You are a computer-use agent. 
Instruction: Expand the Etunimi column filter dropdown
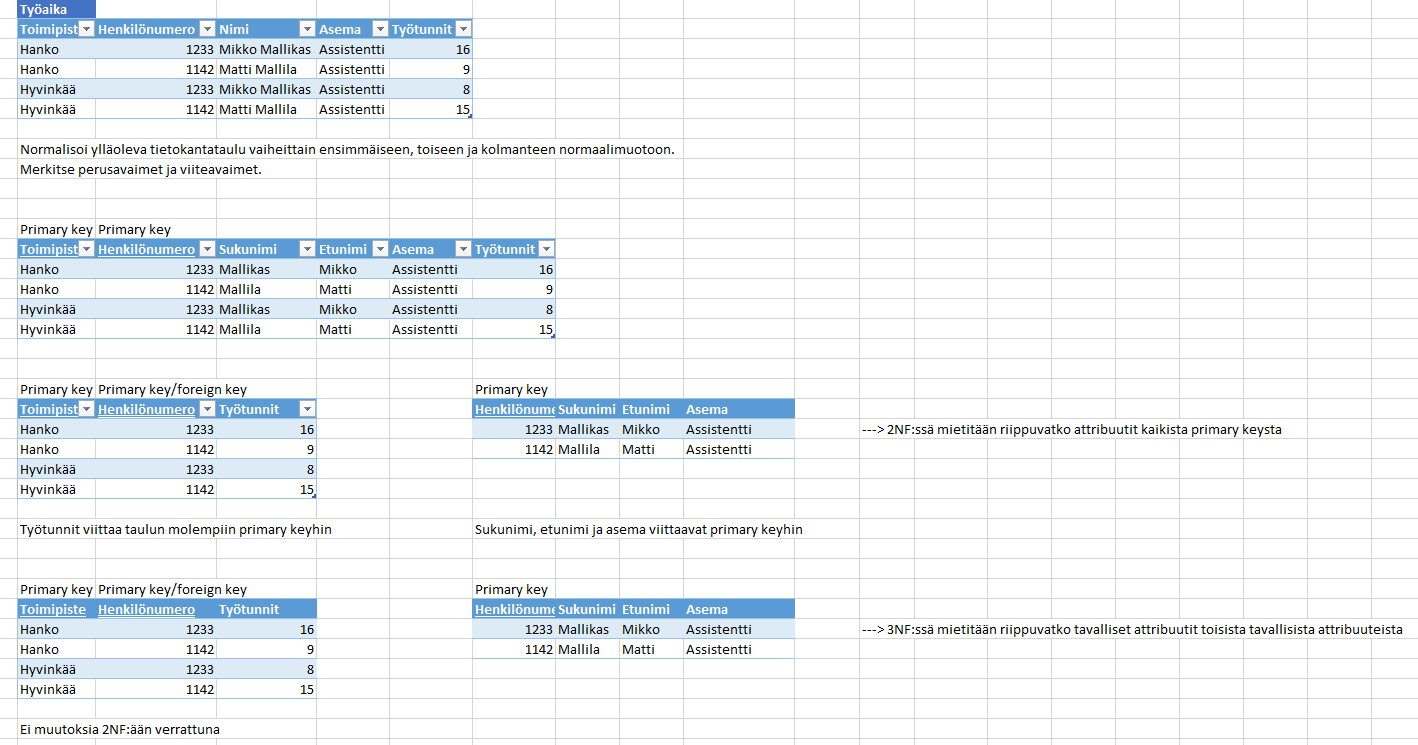tap(379, 249)
